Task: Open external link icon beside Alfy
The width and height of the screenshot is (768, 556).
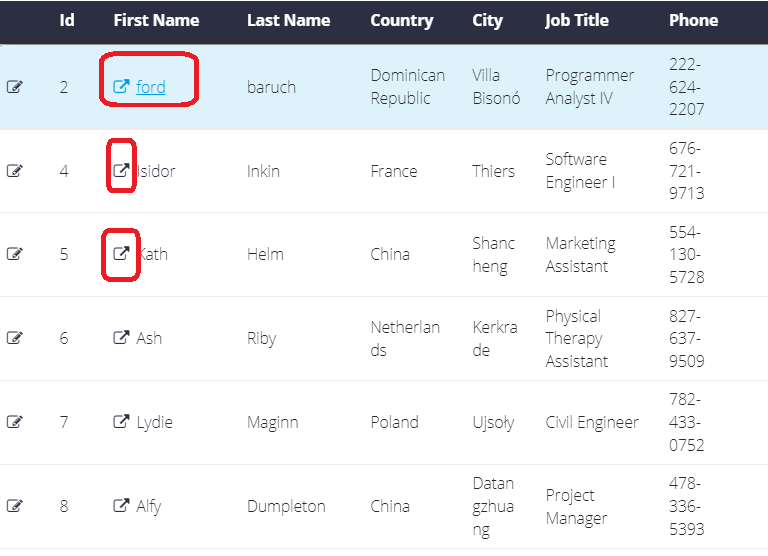Action: coord(121,505)
